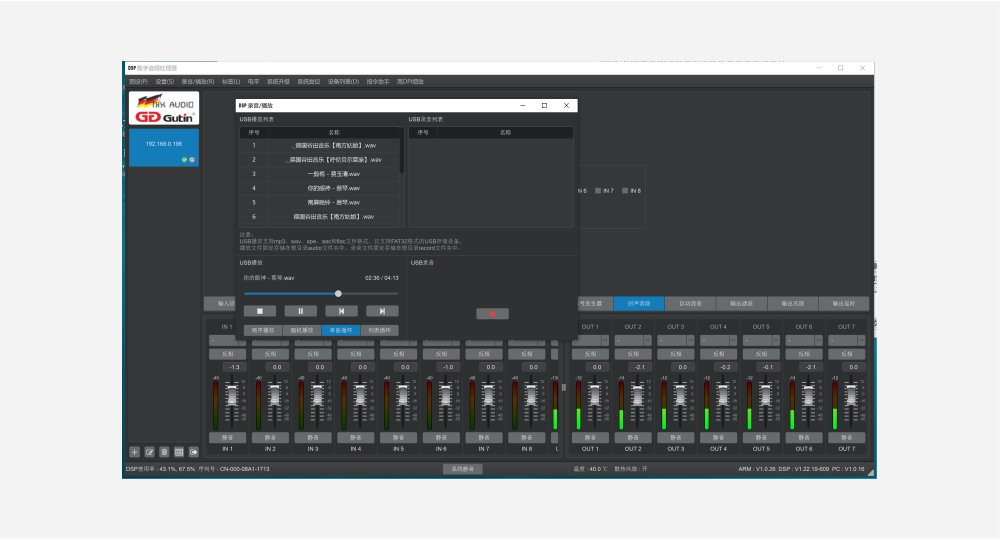Select 单曲循环 playback mode
The image size is (1000, 539).
pos(341,330)
